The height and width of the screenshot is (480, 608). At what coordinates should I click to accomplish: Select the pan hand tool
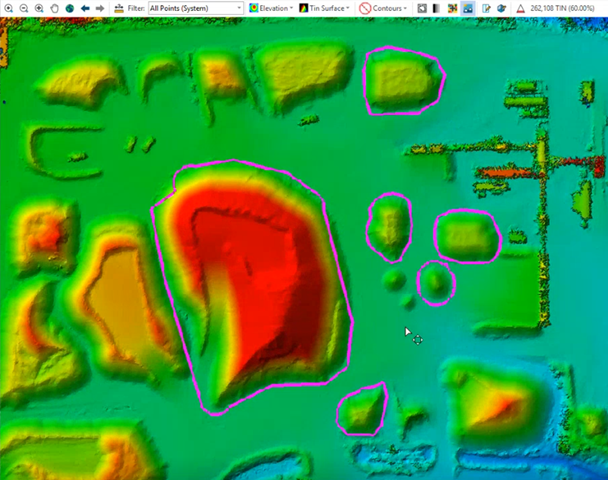click(54, 8)
